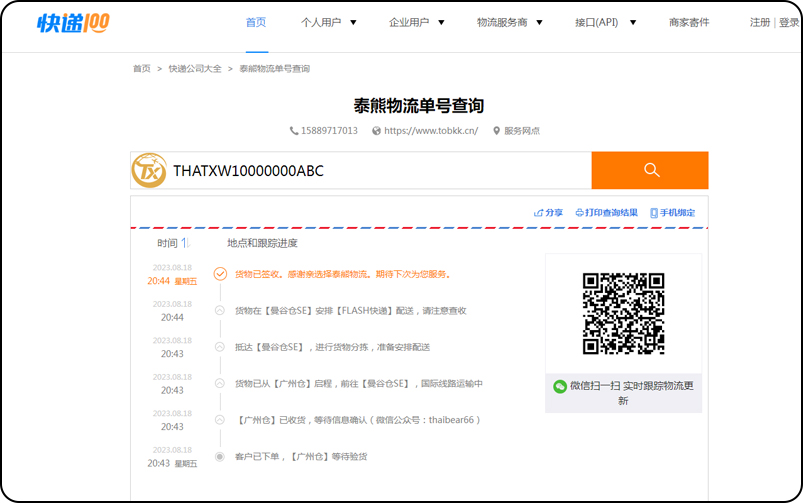Open 快递公司大全 breadcrumb link
This screenshot has height=503, width=803.
click(x=195, y=69)
